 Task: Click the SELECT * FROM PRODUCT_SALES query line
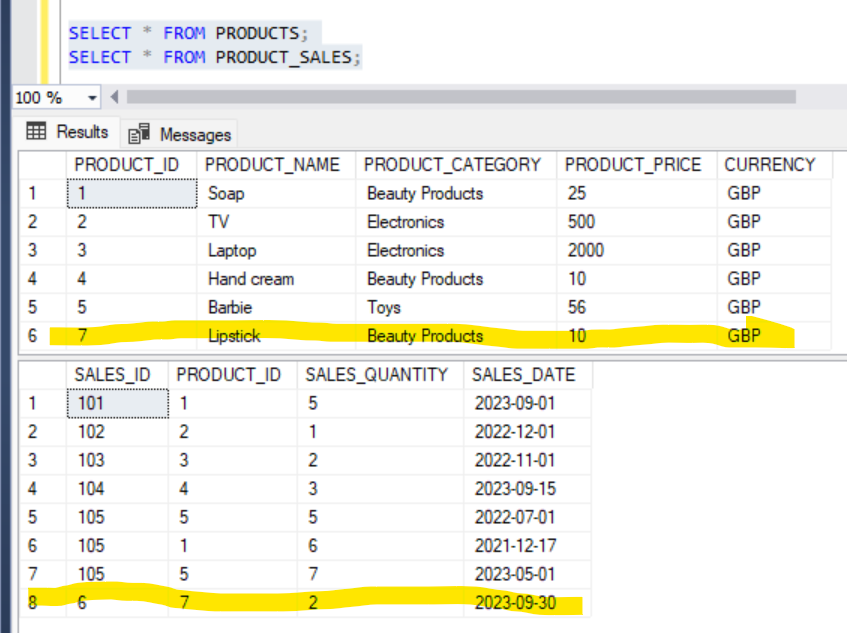(x=210, y=57)
